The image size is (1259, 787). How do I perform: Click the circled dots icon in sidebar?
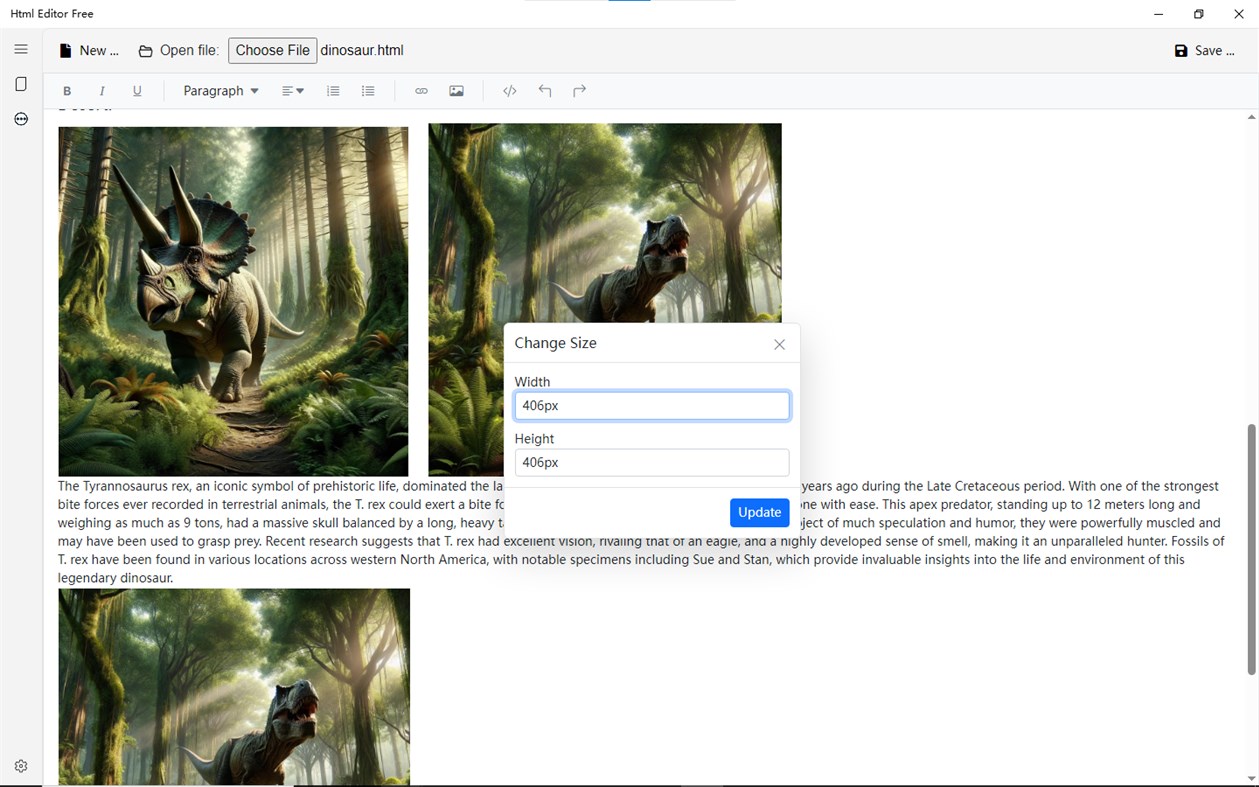[x=21, y=119]
